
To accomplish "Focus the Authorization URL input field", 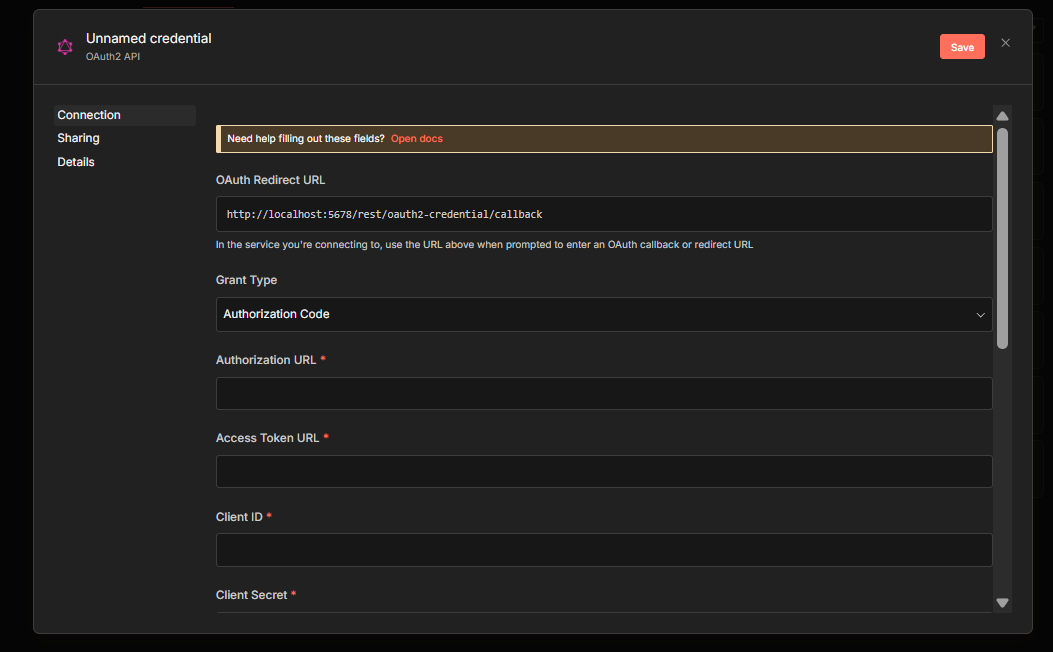I will pyautogui.click(x=603, y=394).
